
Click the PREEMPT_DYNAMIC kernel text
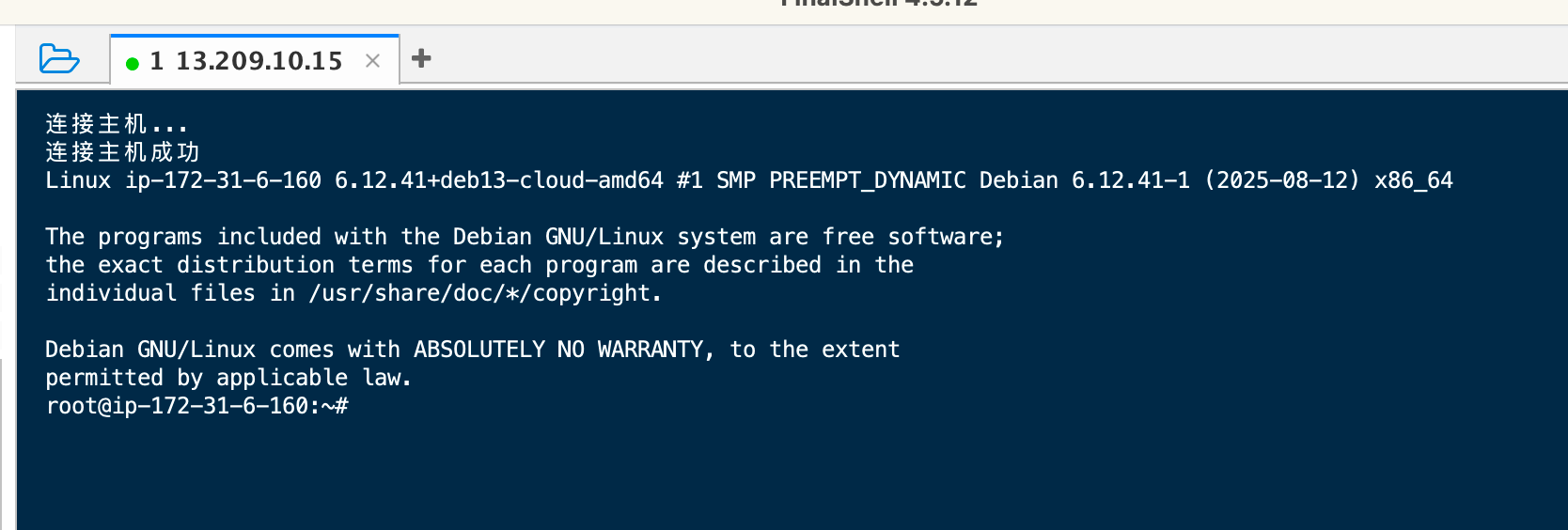pyautogui.click(x=867, y=180)
